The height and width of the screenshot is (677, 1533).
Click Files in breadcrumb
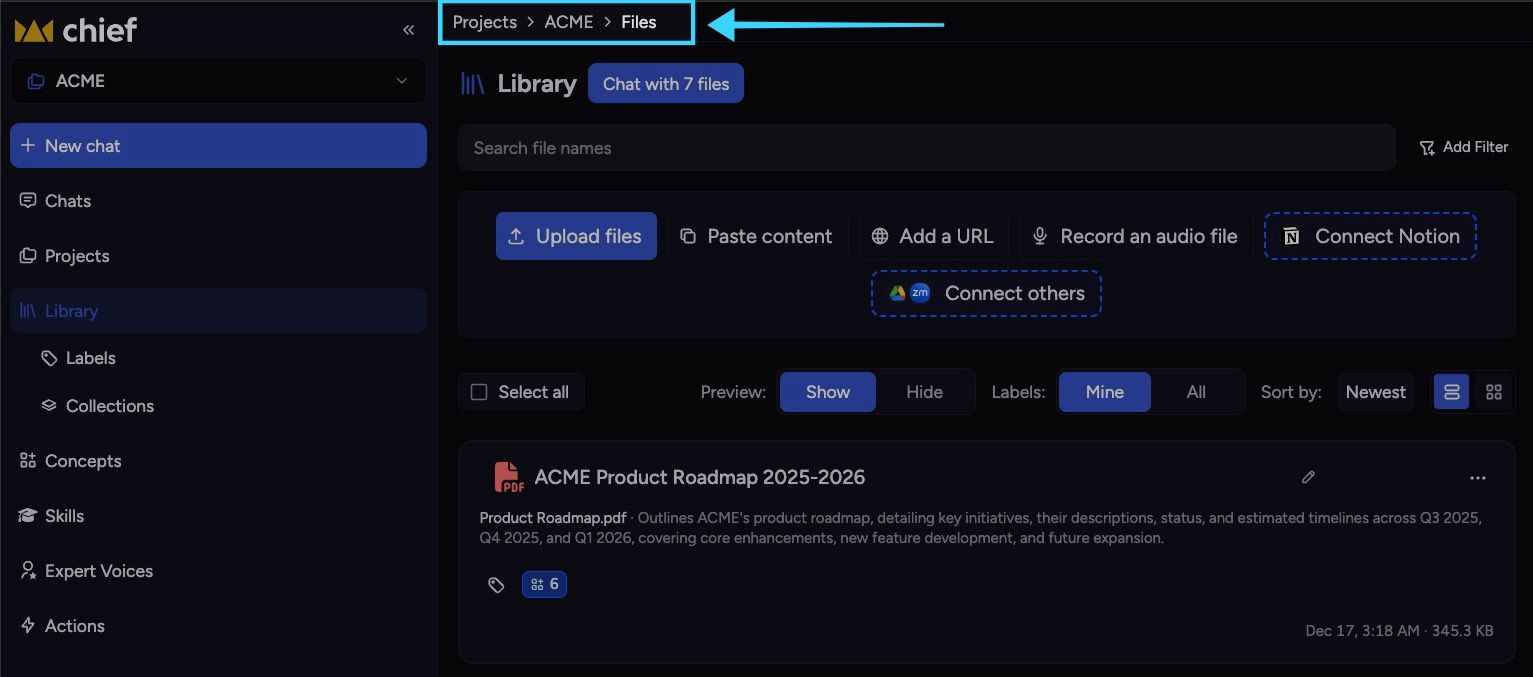click(639, 22)
